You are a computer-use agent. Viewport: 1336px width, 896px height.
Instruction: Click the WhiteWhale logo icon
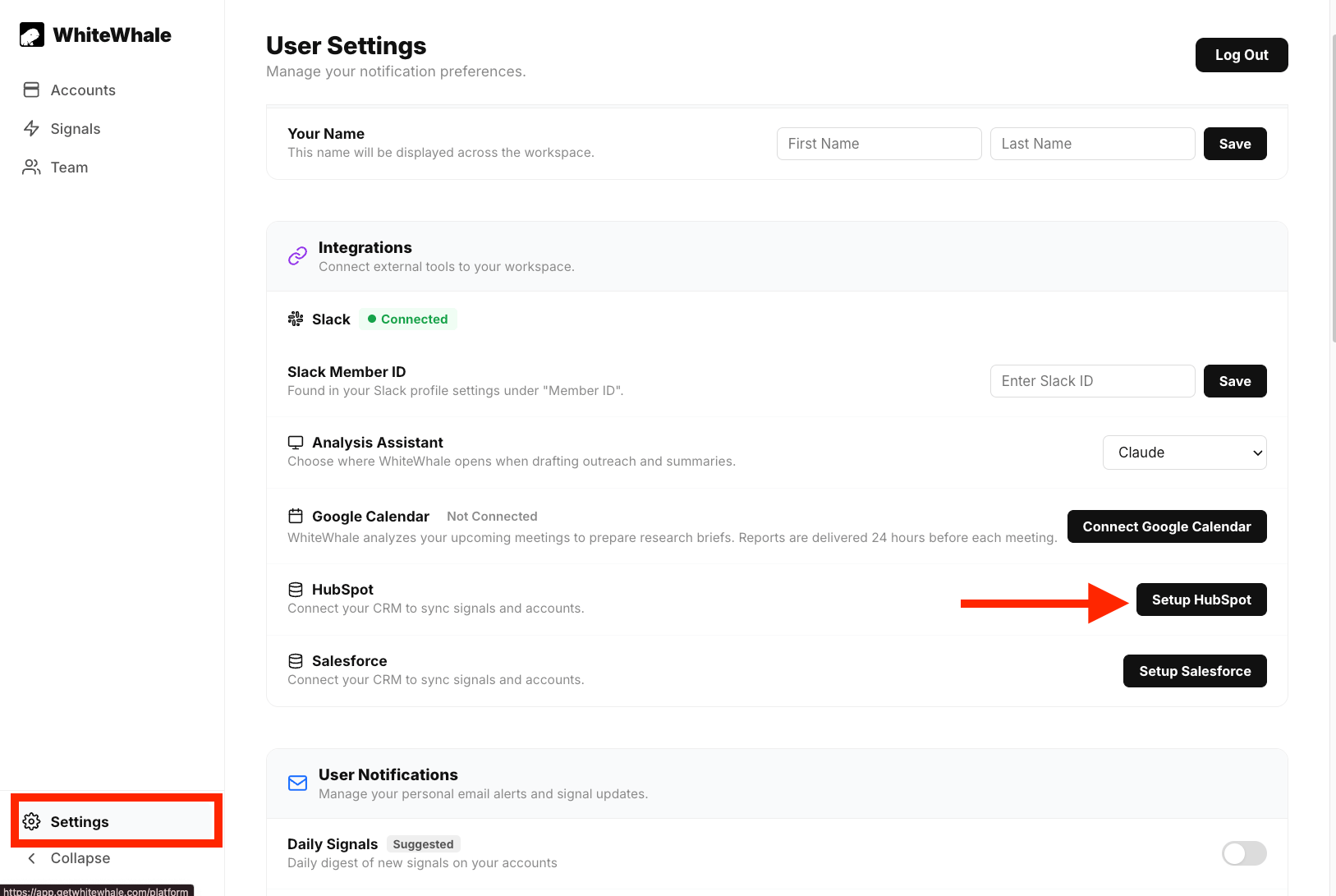click(x=32, y=34)
